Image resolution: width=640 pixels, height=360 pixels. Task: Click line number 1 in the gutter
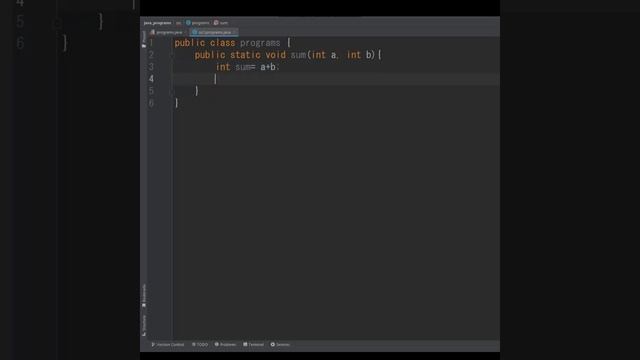[x=151, y=43]
